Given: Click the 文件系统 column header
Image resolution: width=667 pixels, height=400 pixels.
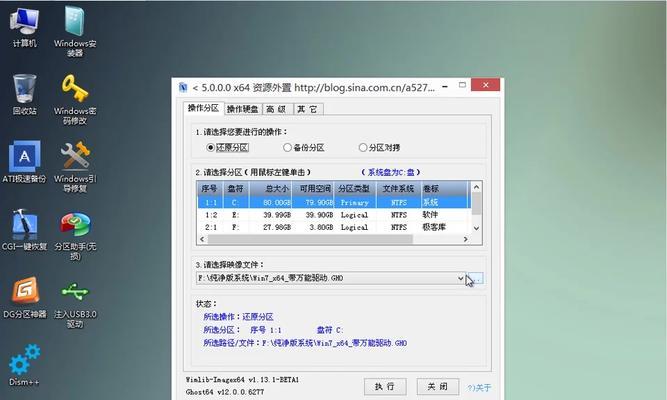Looking at the screenshot, I should 399,189.
